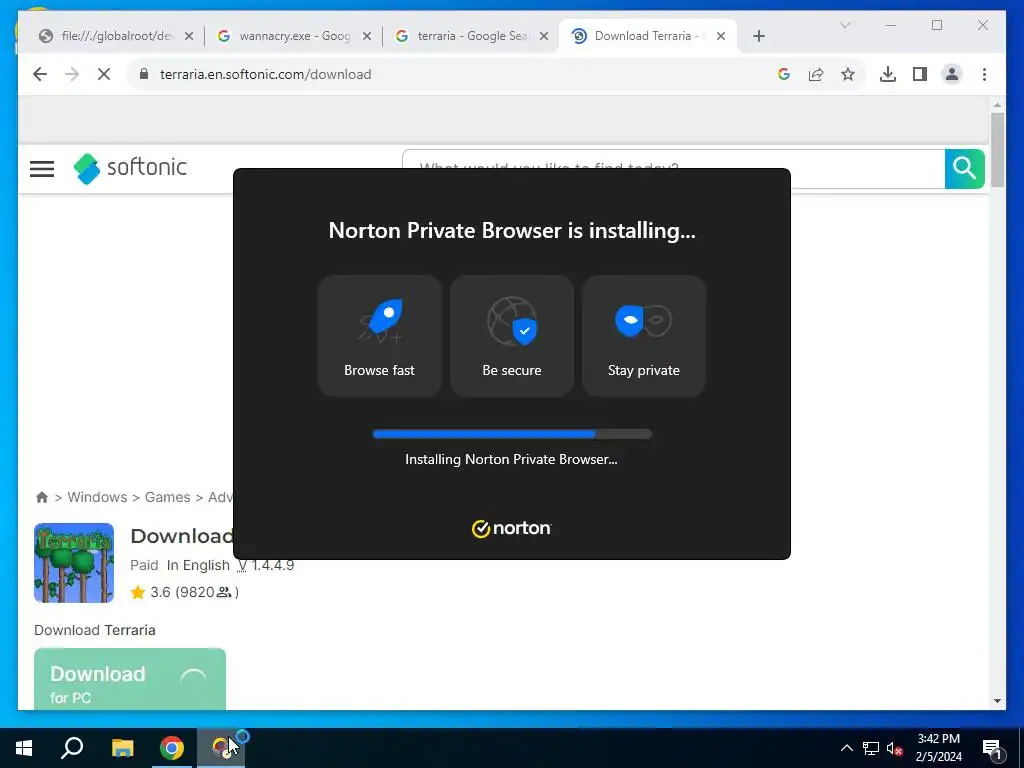Screen dimensions: 1024x768
Task: Close the terraria Google Search tab
Action: pos(543,36)
